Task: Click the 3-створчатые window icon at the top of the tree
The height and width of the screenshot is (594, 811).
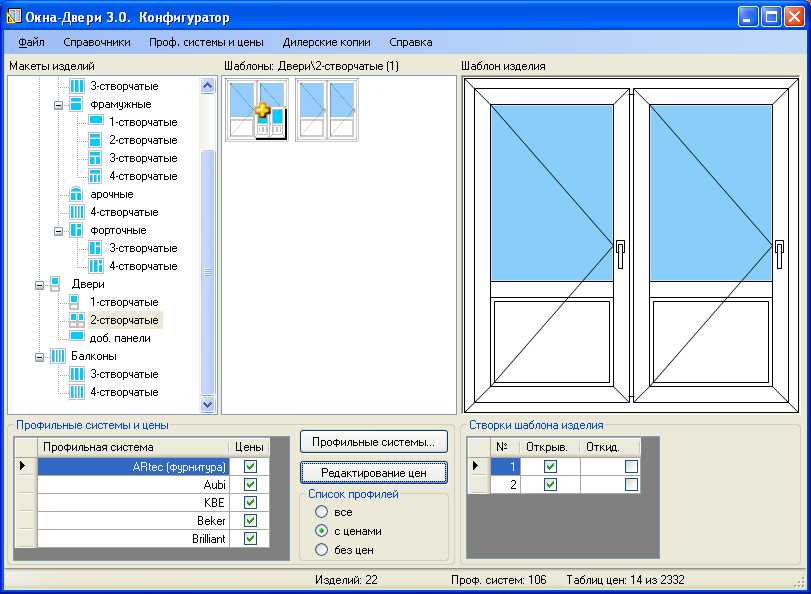Action: 77,86
